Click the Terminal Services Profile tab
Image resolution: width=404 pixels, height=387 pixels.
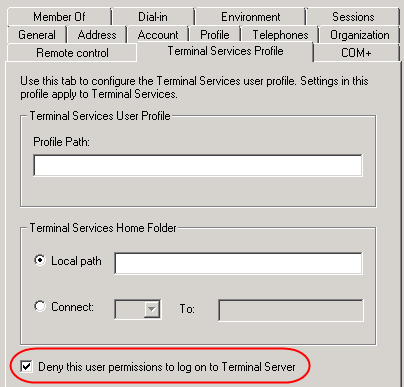tap(225, 51)
